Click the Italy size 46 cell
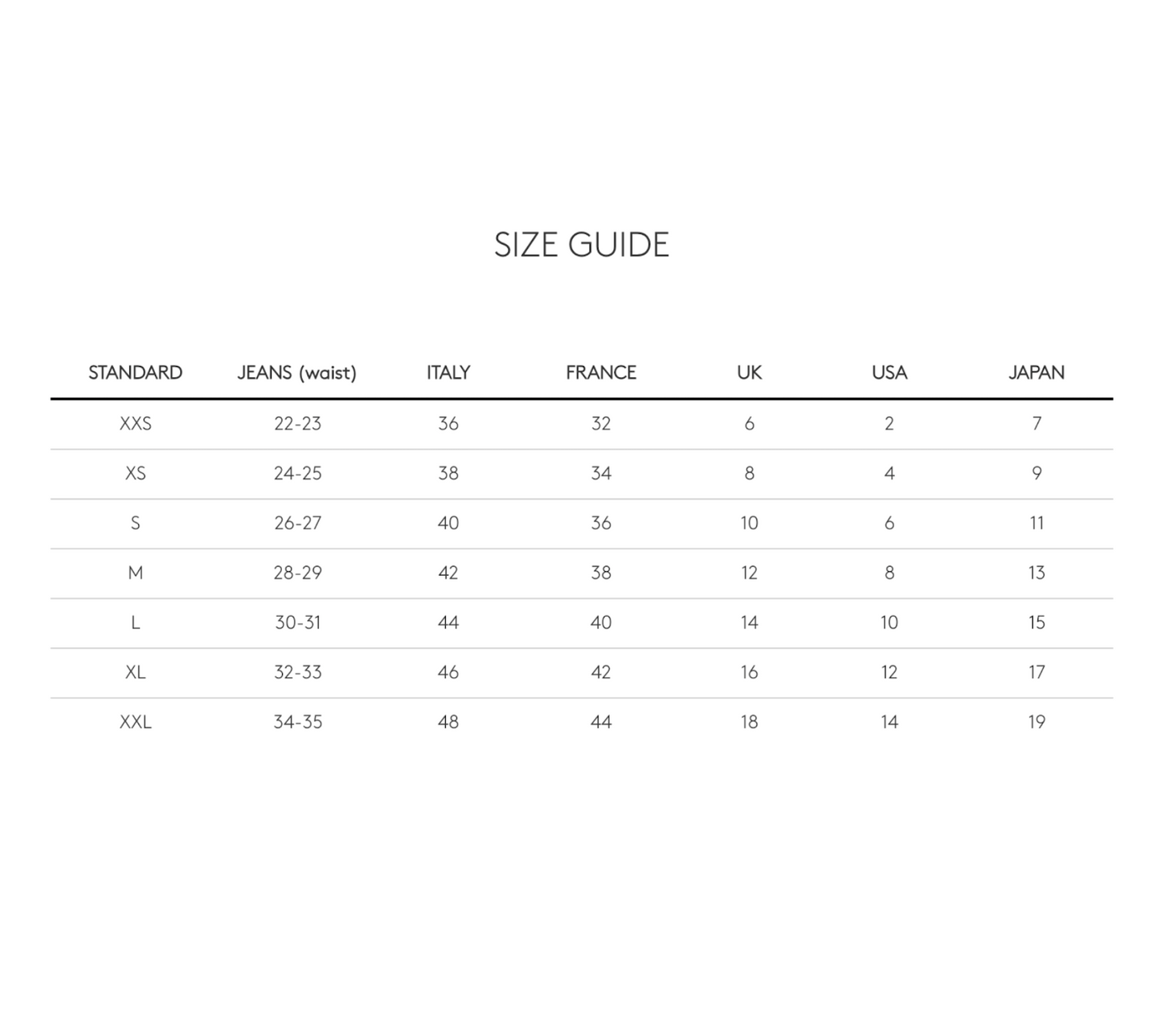This screenshot has height=1036, width=1161. point(448,672)
